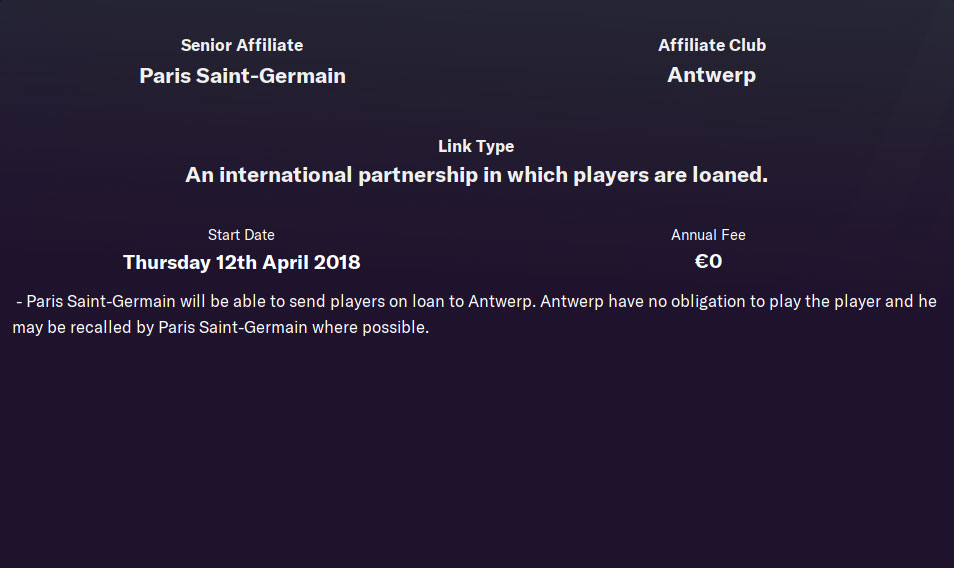Image resolution: width=954 pixels, height=568 pixels.
Task: Click the Thursday 12th April 2018 date
Action: [x=241, y=263]
